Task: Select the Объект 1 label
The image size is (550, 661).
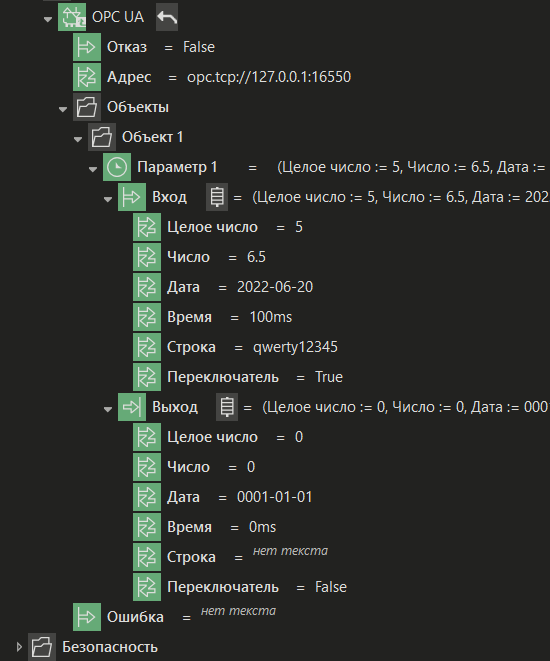Action: [x=153, y=137]
